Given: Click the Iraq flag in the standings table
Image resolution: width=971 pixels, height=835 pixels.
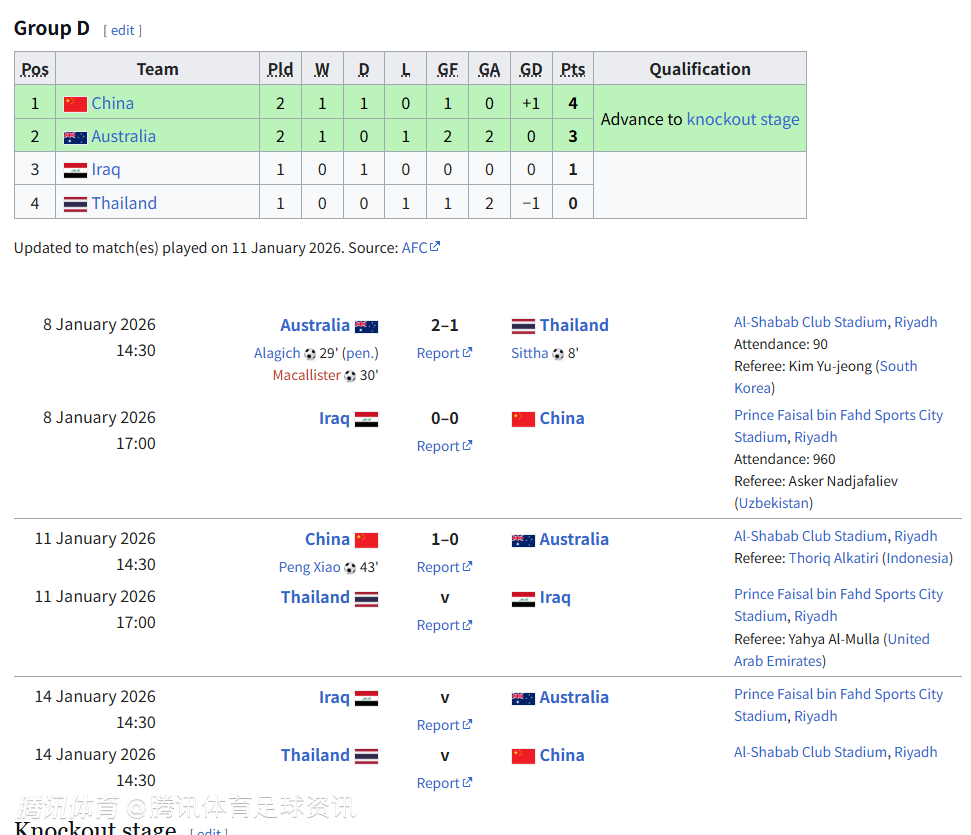Looking at the screenshot, I should pyautogui.click(x=75, y=170).
